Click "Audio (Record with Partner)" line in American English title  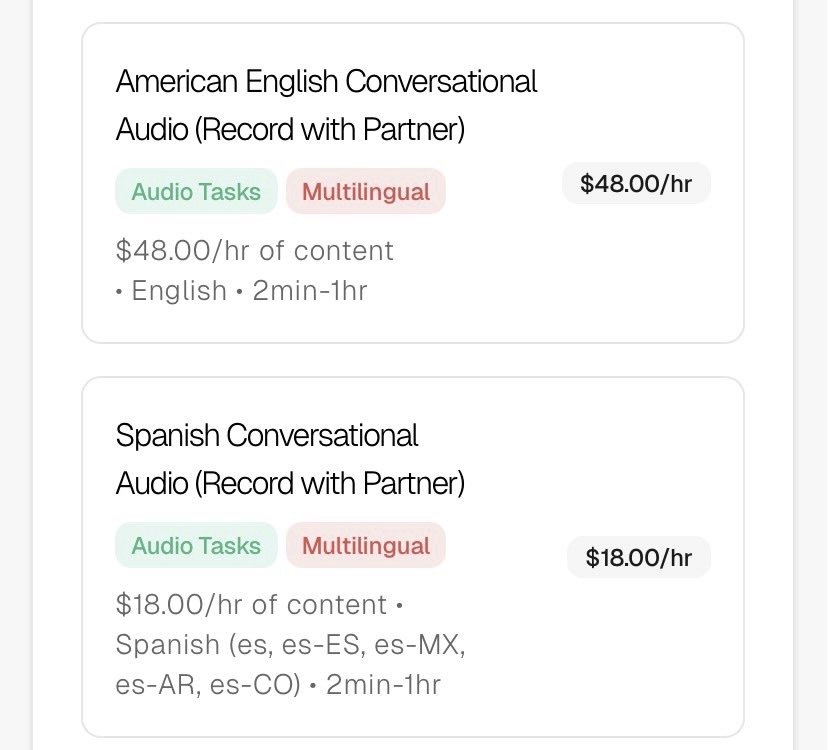click(x=290, y=130)
